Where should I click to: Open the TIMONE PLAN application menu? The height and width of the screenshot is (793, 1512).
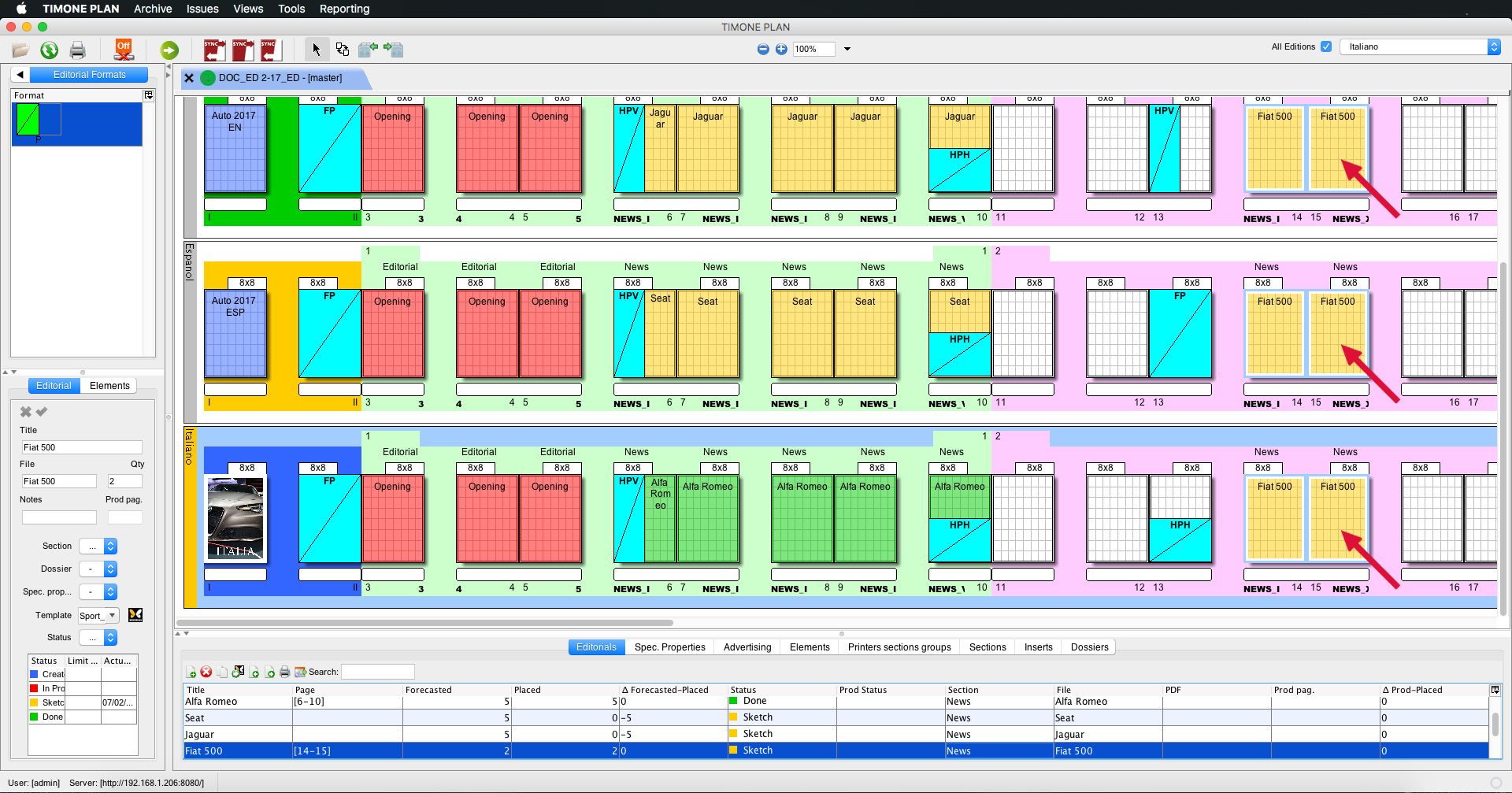click(81, 9)
